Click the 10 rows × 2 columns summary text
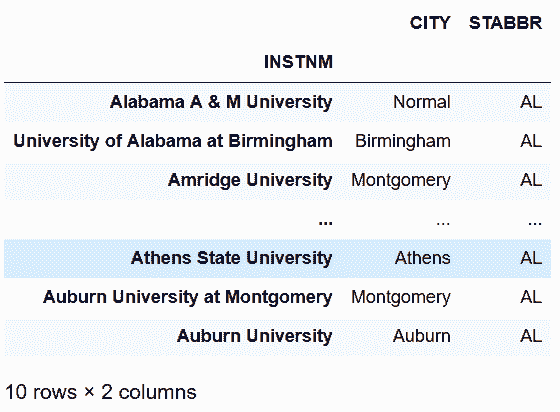Image resolution: width=560 pixels, height=412 pixels. (x=101, y=392)
